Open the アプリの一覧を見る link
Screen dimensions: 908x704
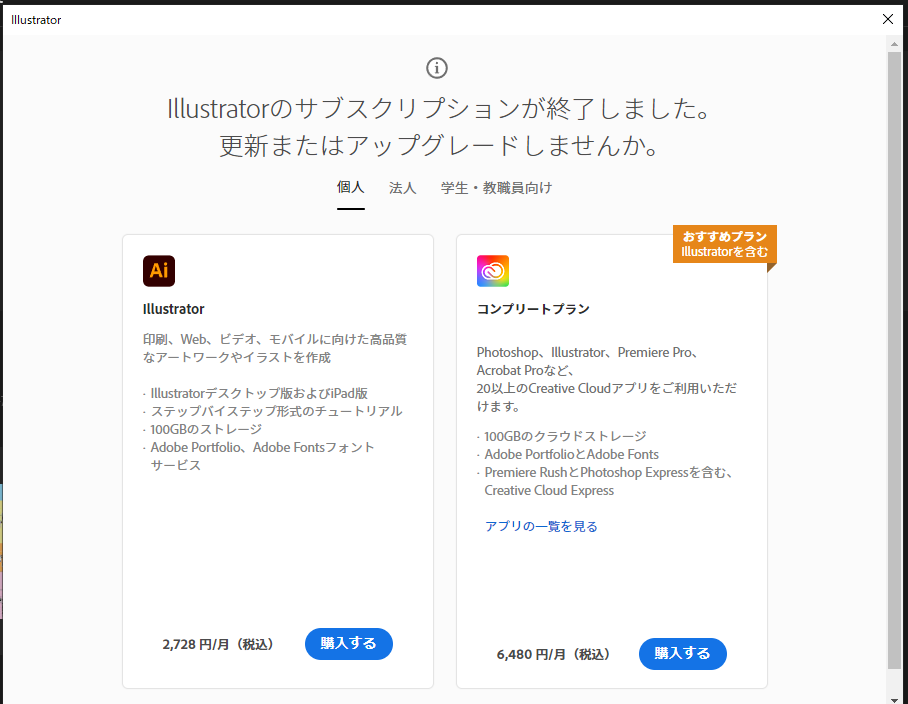pos(541,526)
